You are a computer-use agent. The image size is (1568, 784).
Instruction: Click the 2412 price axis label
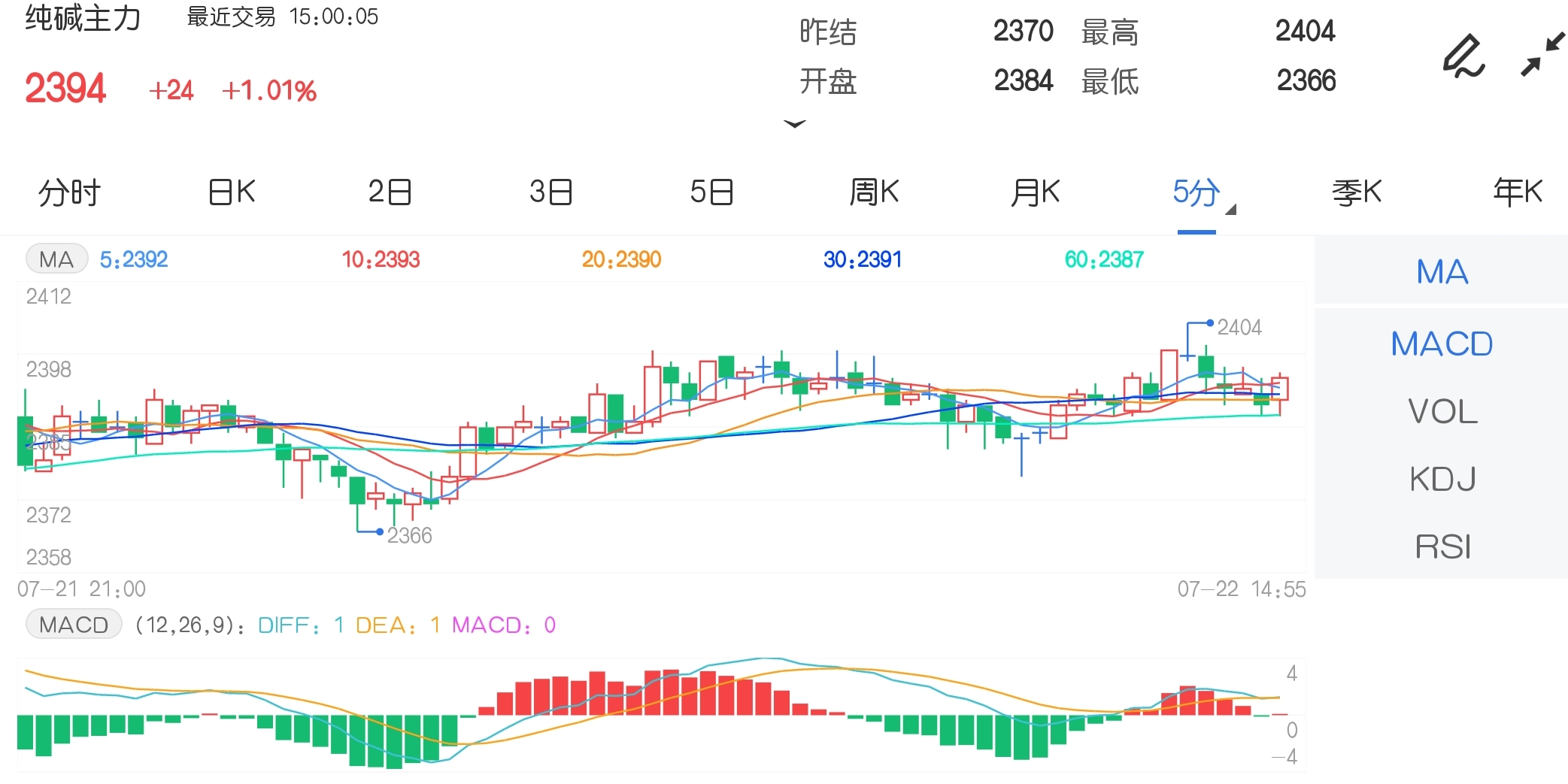coord(49,296)
